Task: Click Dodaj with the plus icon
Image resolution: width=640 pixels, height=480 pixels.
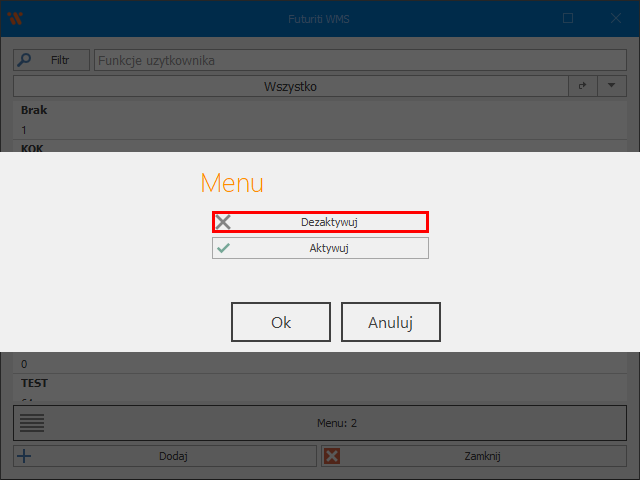Action: 165,456
